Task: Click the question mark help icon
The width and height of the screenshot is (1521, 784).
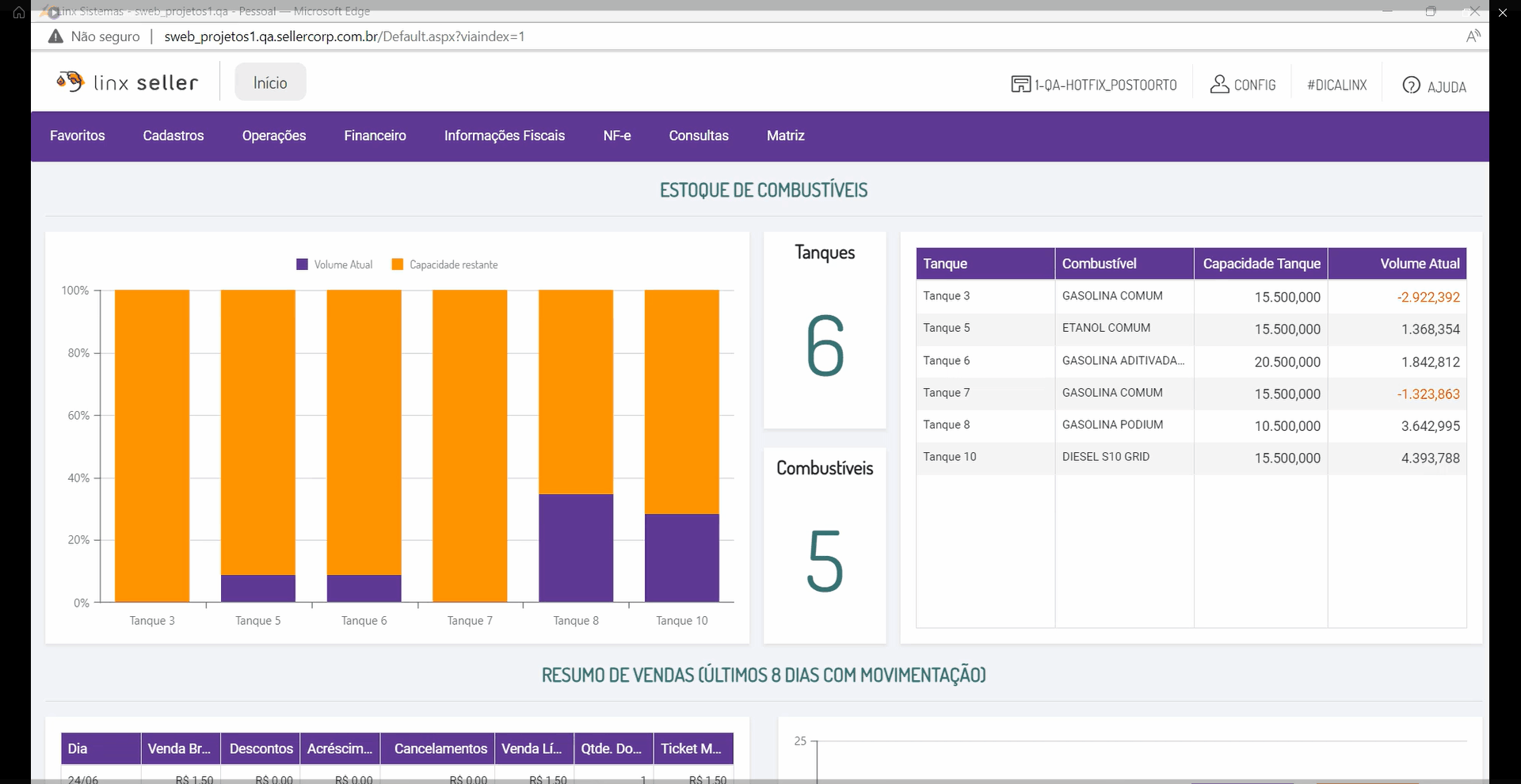Action: [1411, 86]
